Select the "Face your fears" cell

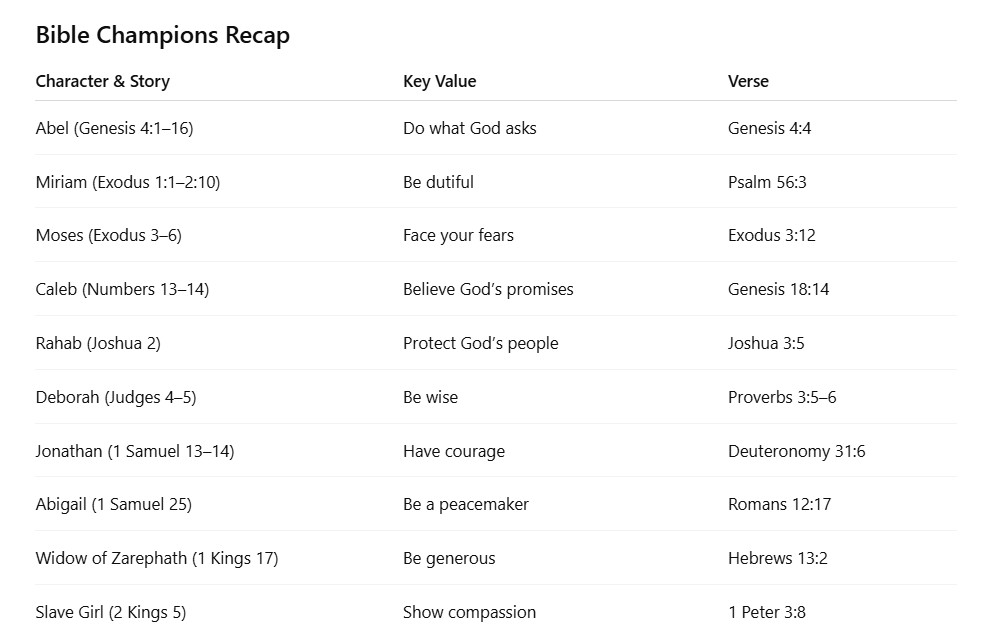tap(458, 235)
